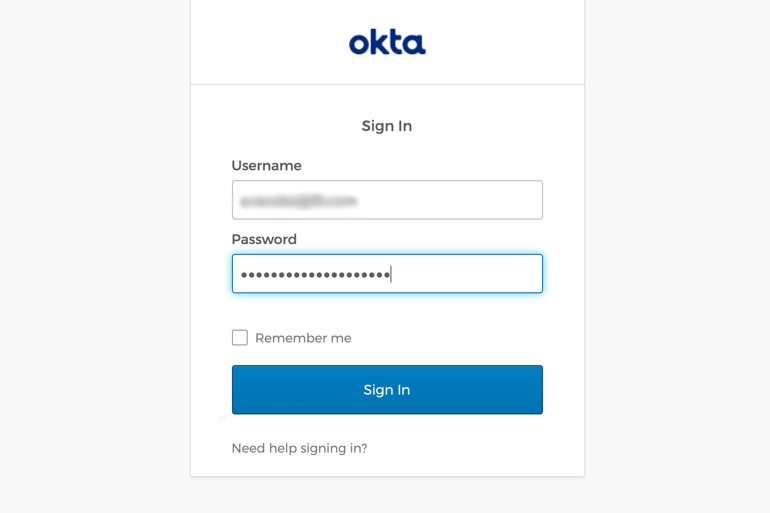Image resolution: width=770 pixels, height=513 pixels.
Task: Check the Remember me checkbox
Action: [x=240, y=338]
